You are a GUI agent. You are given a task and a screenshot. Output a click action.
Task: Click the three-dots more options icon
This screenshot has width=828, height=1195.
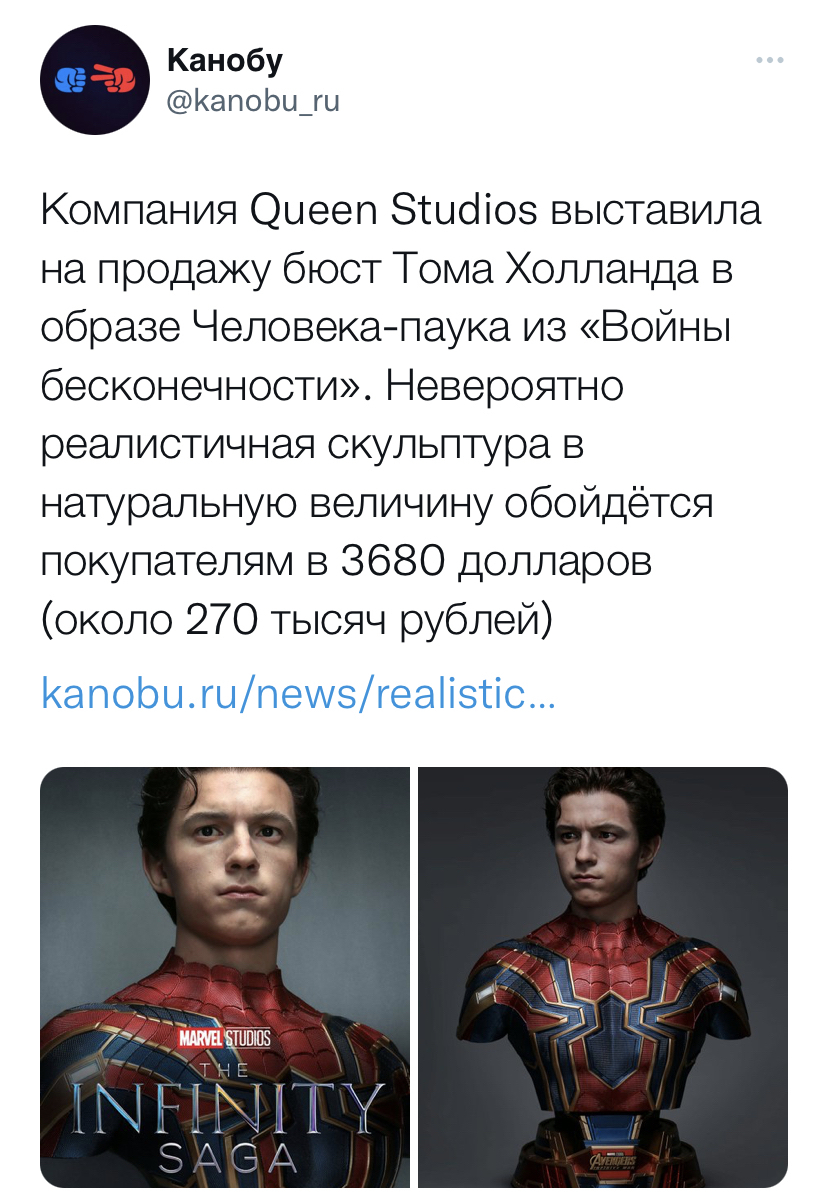pyautogui.click(x=769, y=60)
